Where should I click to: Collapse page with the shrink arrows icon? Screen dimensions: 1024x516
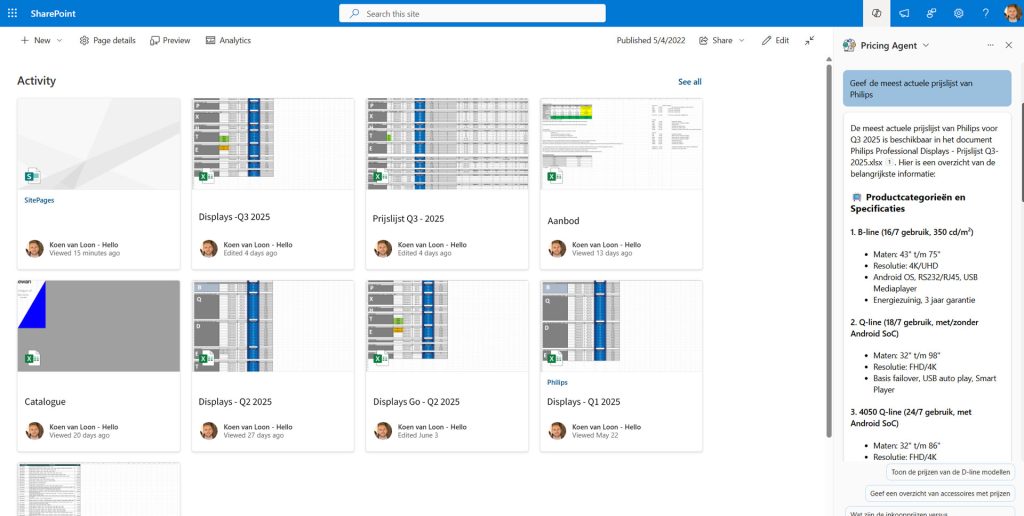pyautogui.click(x=810, y=40)
